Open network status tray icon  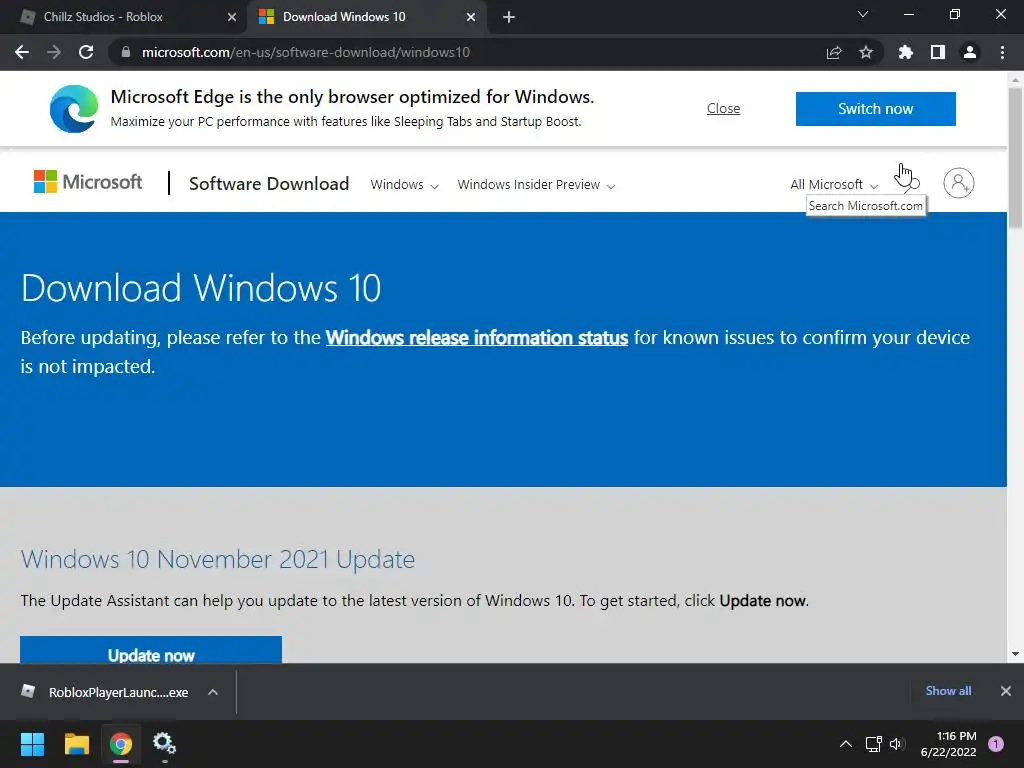(873, 744)
